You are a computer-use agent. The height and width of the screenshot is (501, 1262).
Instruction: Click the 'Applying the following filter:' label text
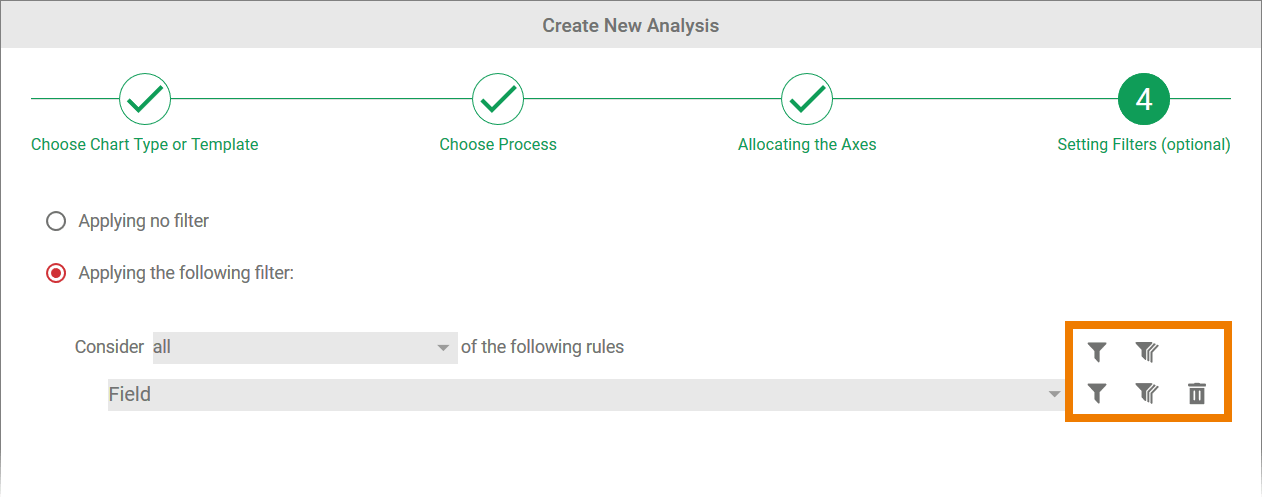(x=186, y=273)
